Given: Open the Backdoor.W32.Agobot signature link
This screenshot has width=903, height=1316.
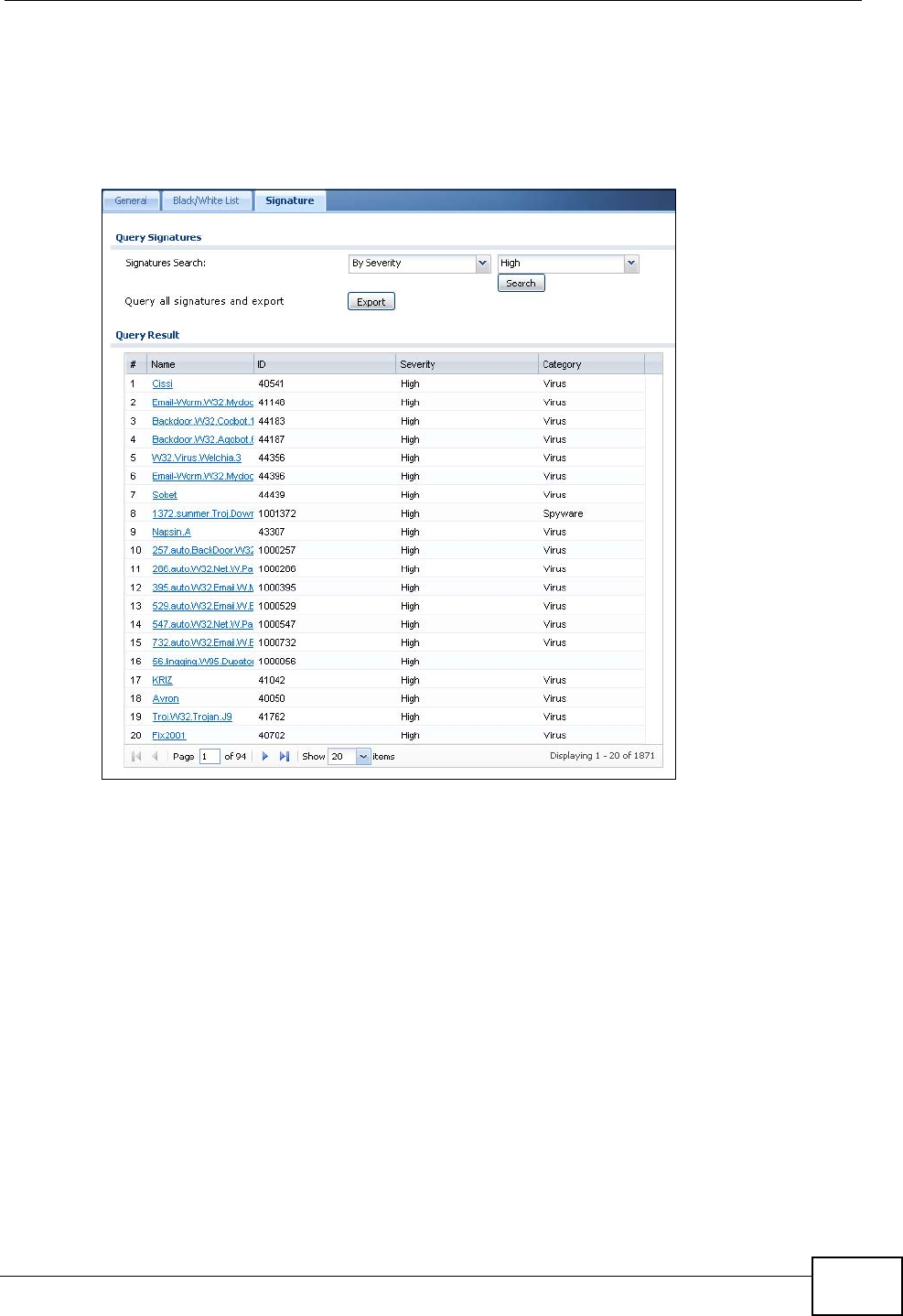Looking at the screenshot, I should (x=202, y=439).
